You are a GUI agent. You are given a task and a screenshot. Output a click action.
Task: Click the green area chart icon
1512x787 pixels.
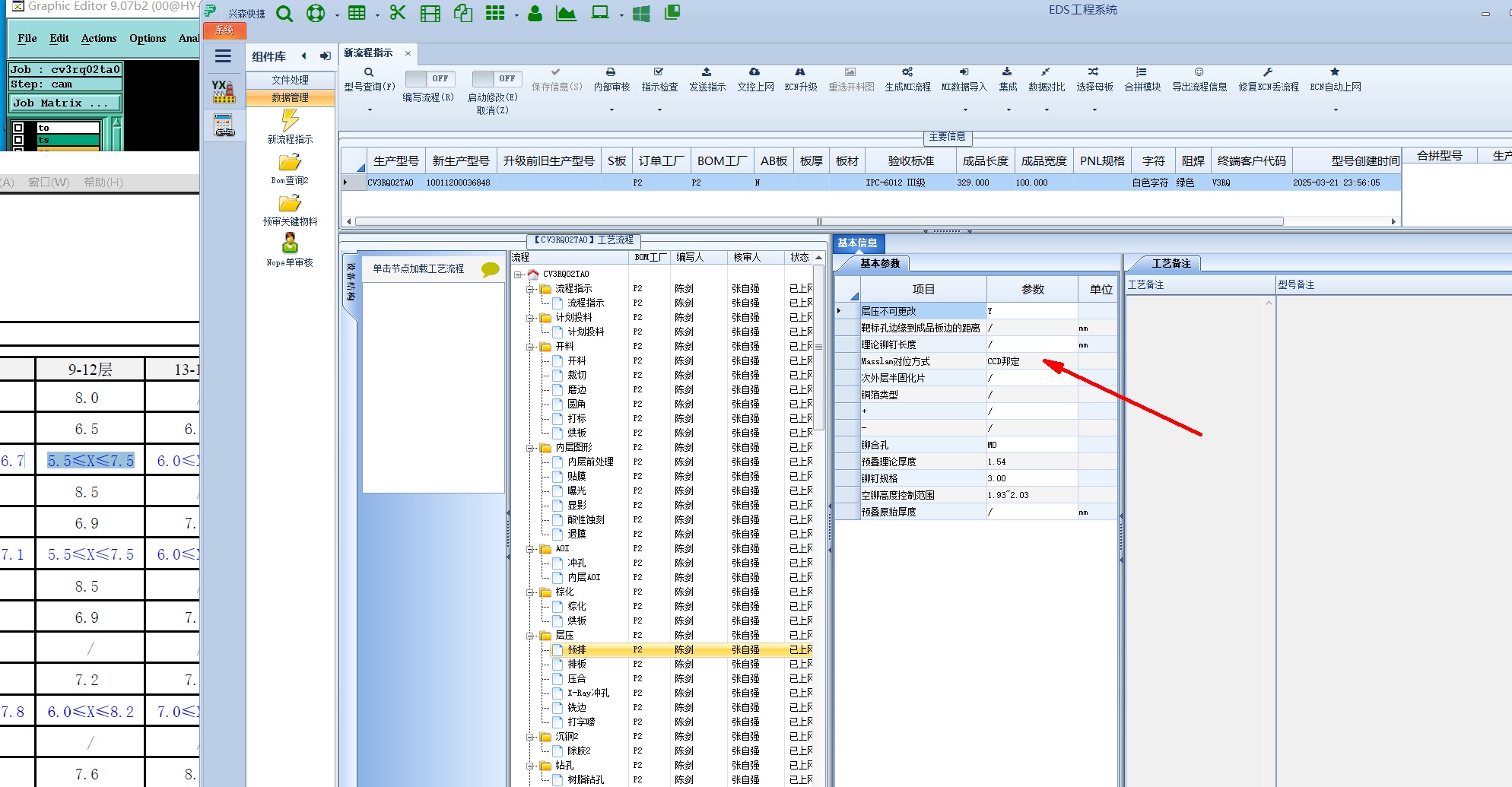(566, 13)
